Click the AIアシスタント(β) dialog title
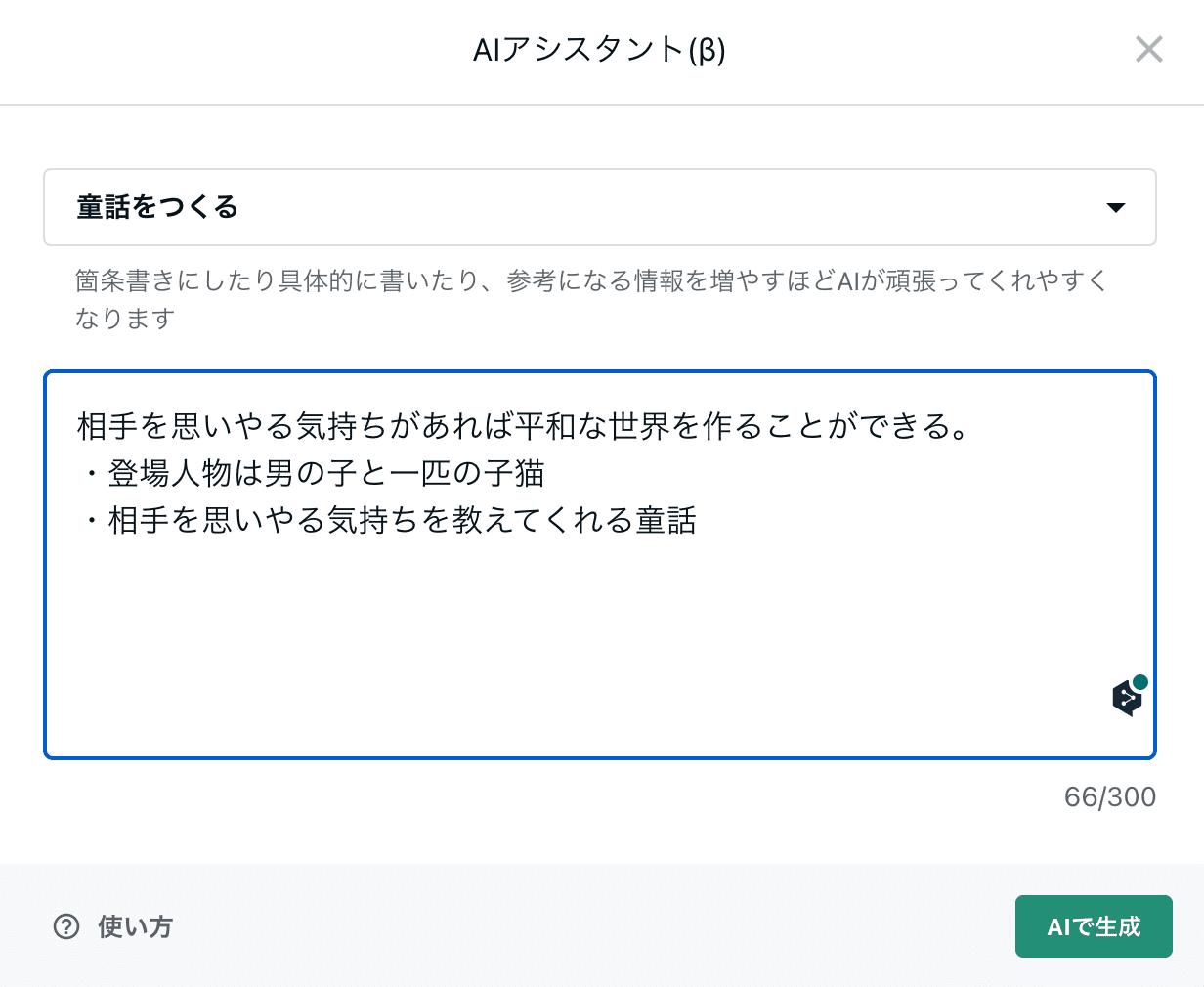 [599, 49]
